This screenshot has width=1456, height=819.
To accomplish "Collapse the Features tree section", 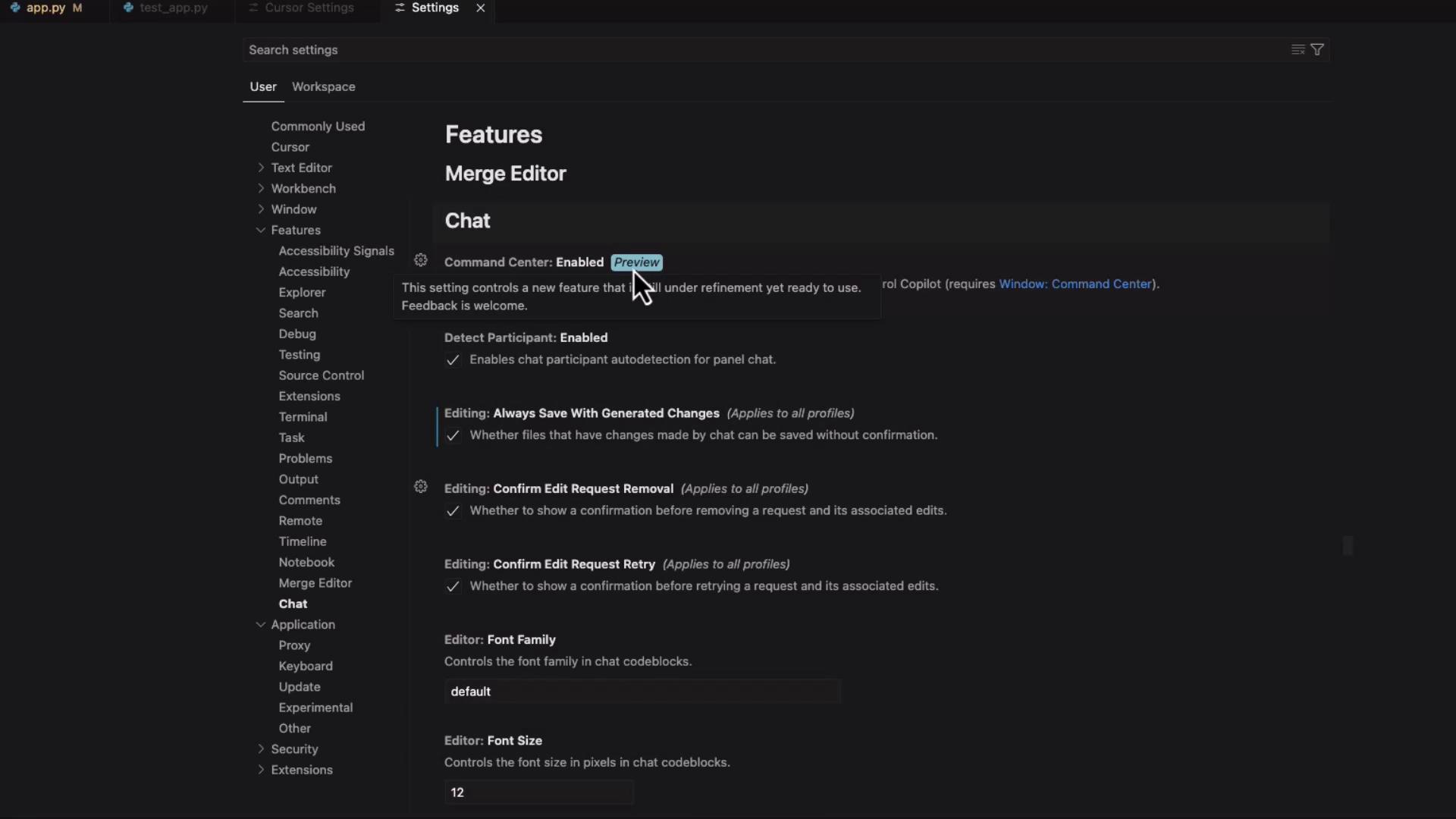I will [261, 230].
